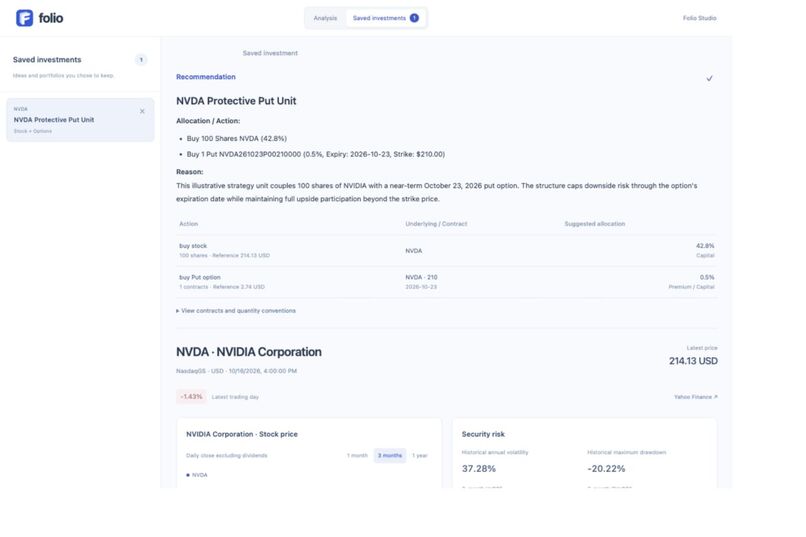Screen dimensions: 806x537
Task: Click the Security risk card title
Action: tap(483, 434)
